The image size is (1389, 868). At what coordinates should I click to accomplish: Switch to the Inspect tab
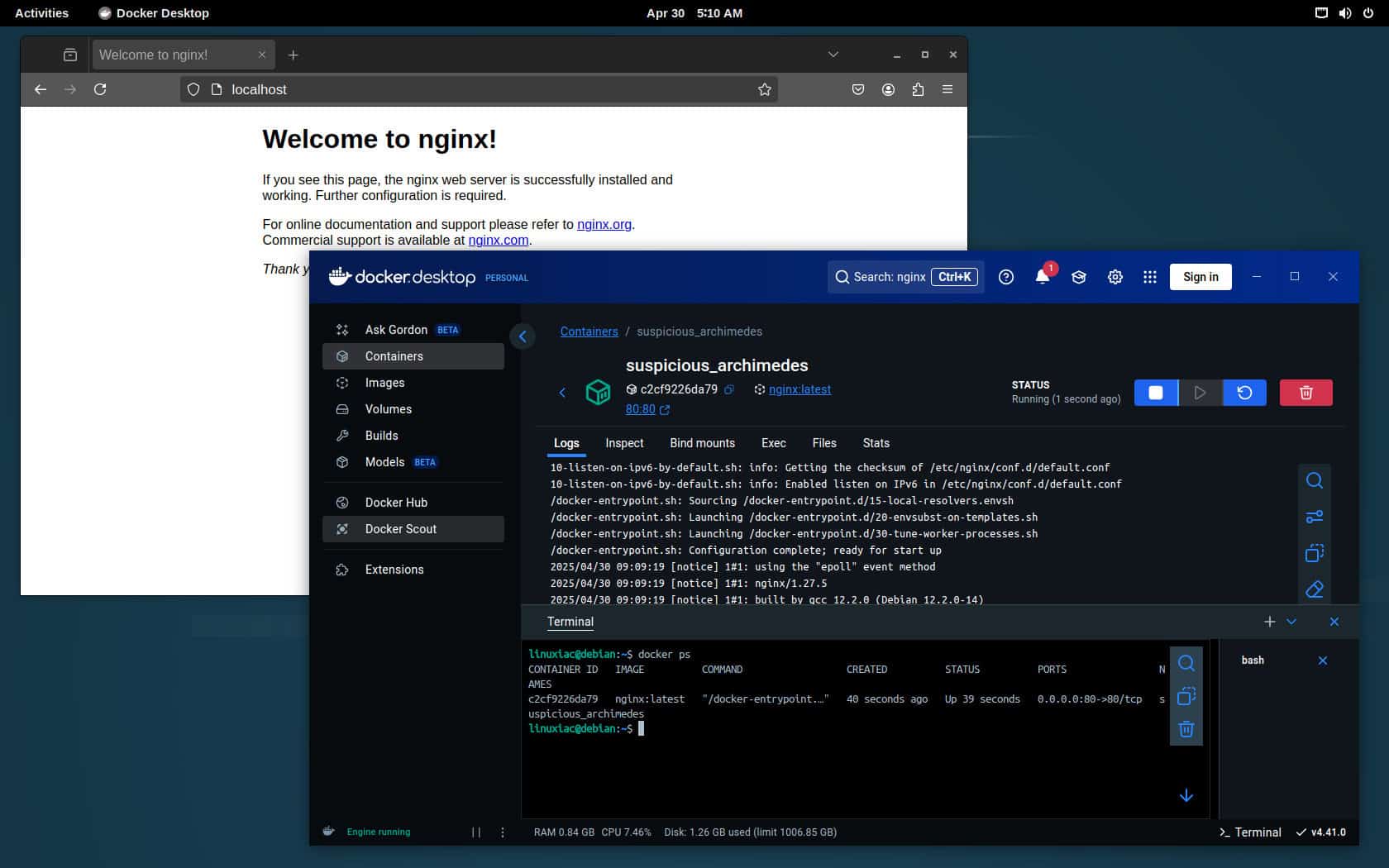[x=624, y=443]
